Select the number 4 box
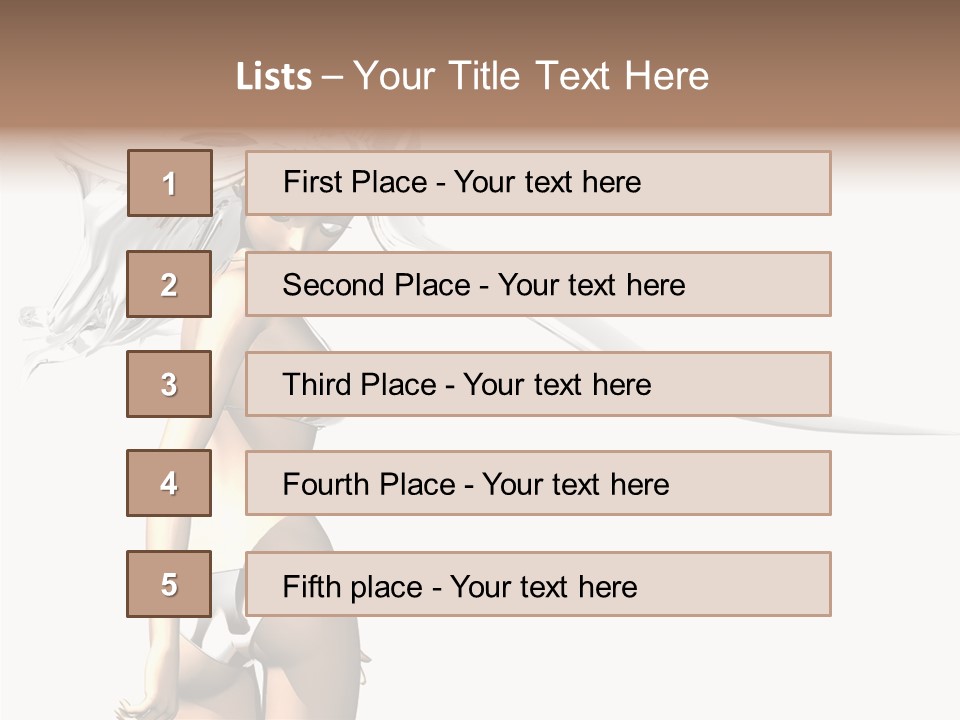Screen dimensions: 960x720 (x=170, y=483)
